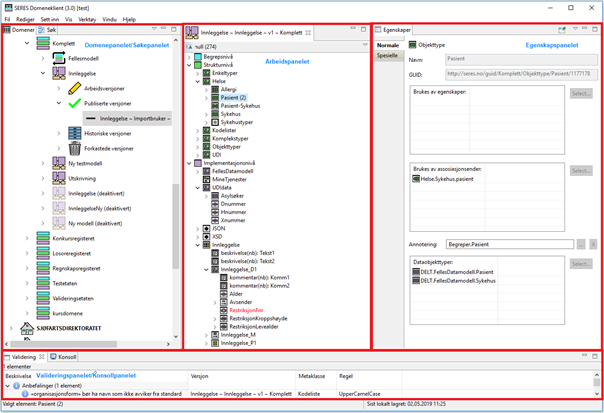604x413 pixels.
Task: Select the Pasient (2) tree item
Action: (x=233, y=97)
